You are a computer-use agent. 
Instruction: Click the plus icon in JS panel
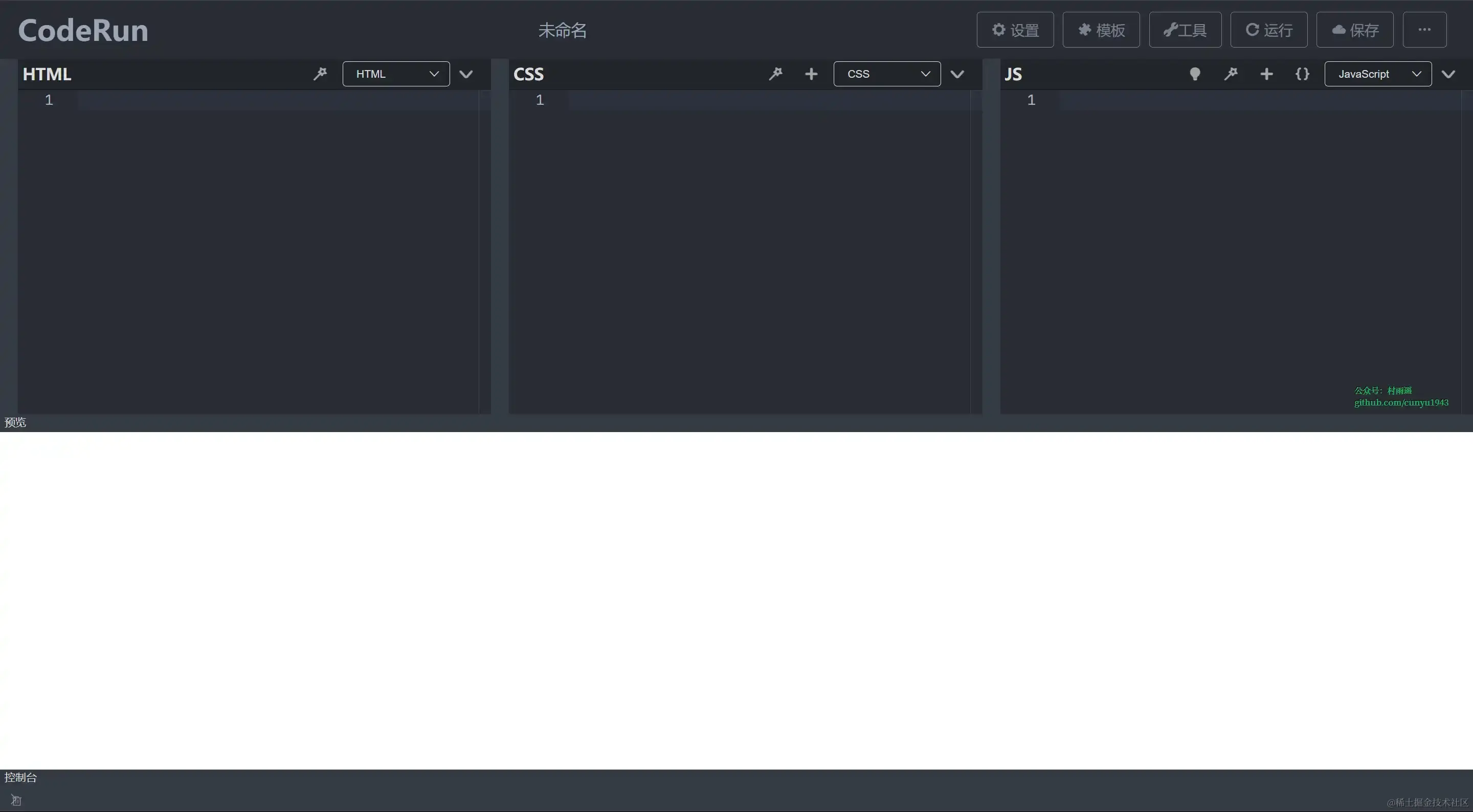coord(1266,74)
